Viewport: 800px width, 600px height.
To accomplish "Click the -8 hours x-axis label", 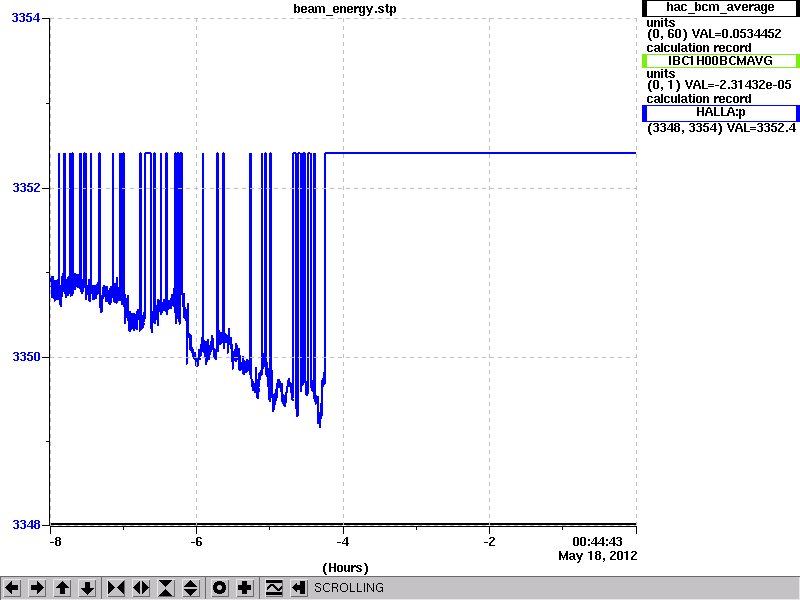I will click(55, 541).
